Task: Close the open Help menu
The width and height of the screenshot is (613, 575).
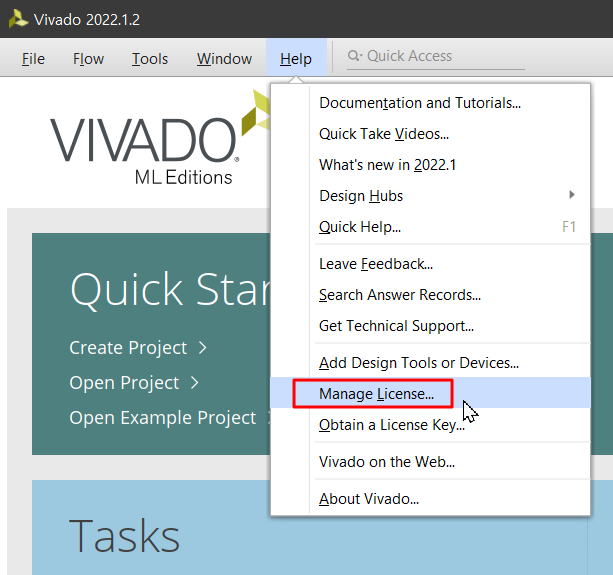Action: tap(296, 59)
